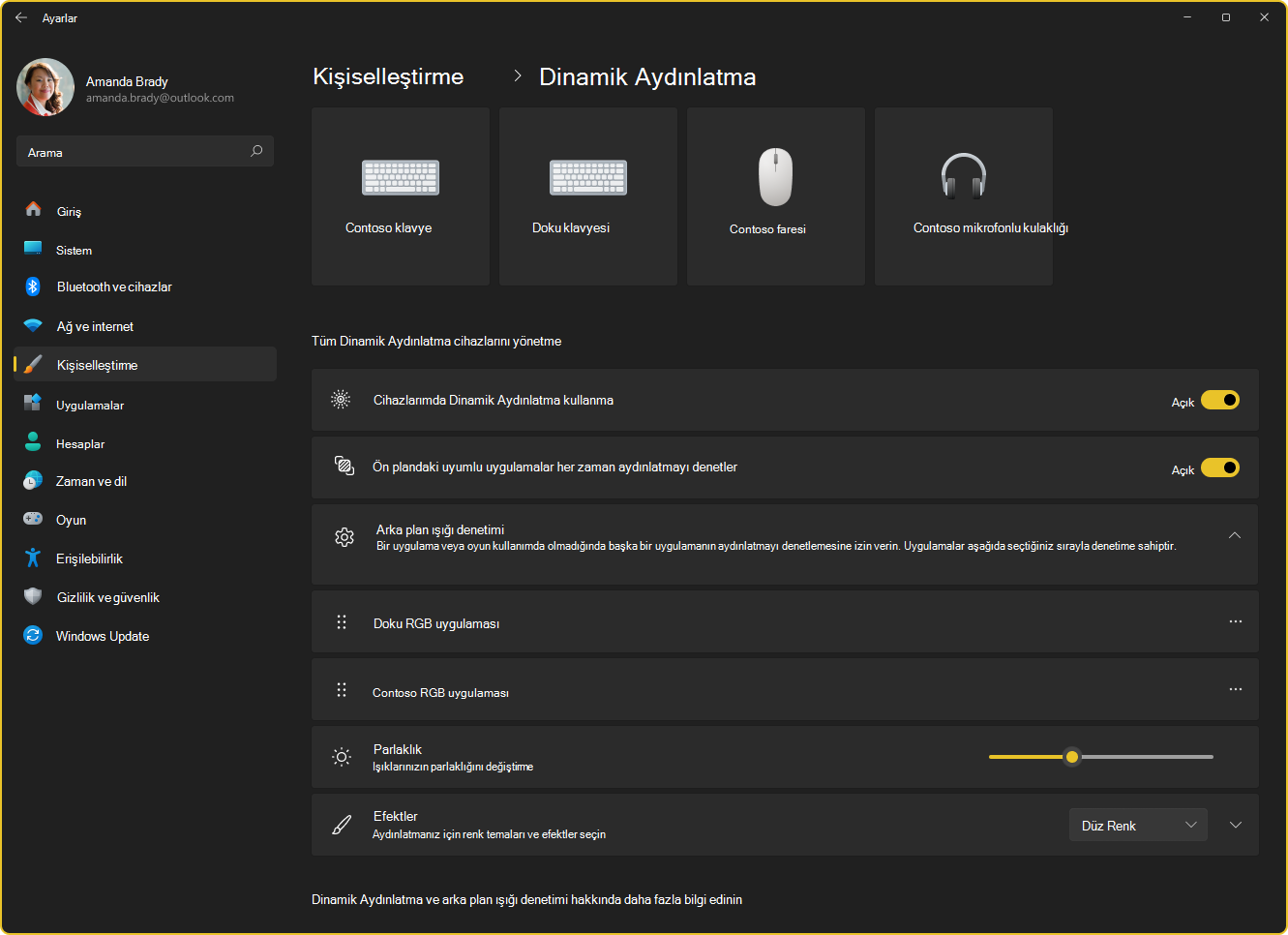Click Amanda Brady's profile picture
This screenshot has height=935, width=1288.
click(x=45, y=87)
